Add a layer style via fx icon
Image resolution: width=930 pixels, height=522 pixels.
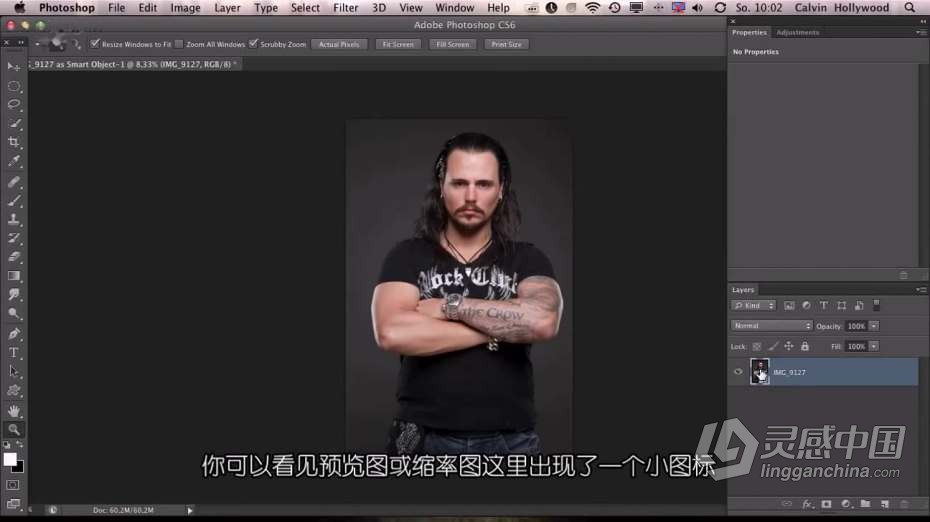coord(807,504)
